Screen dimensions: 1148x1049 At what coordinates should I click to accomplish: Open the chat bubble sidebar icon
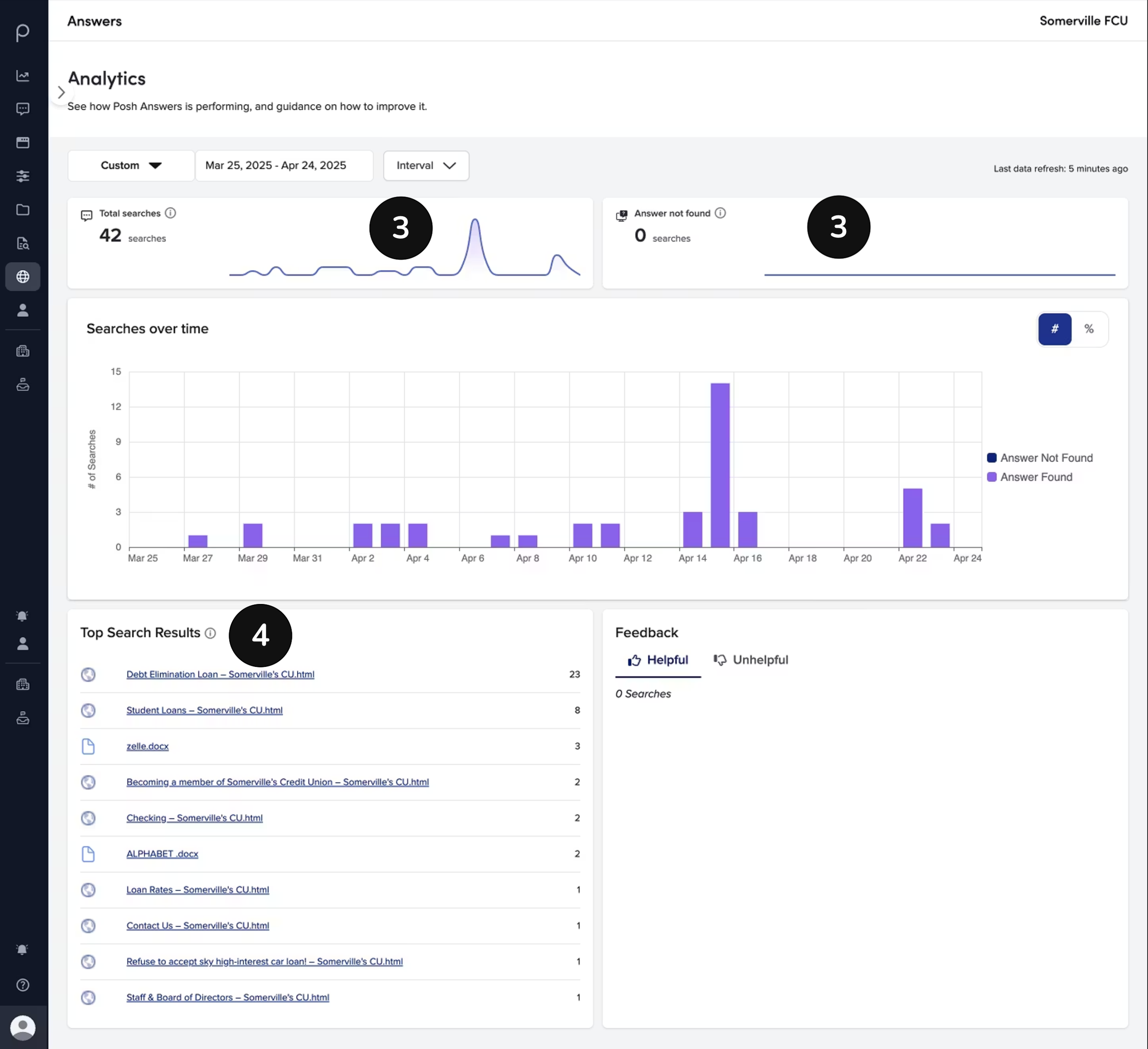[23, 109]
